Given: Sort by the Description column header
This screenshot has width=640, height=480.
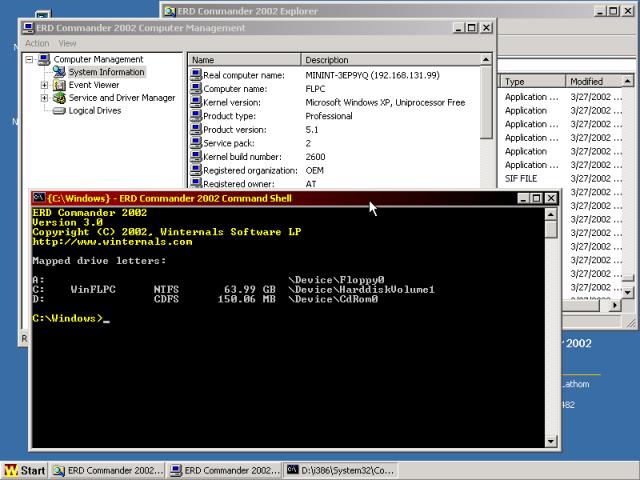Looking at the screenshot, I should pyautogui.click(x=391, y=60).
